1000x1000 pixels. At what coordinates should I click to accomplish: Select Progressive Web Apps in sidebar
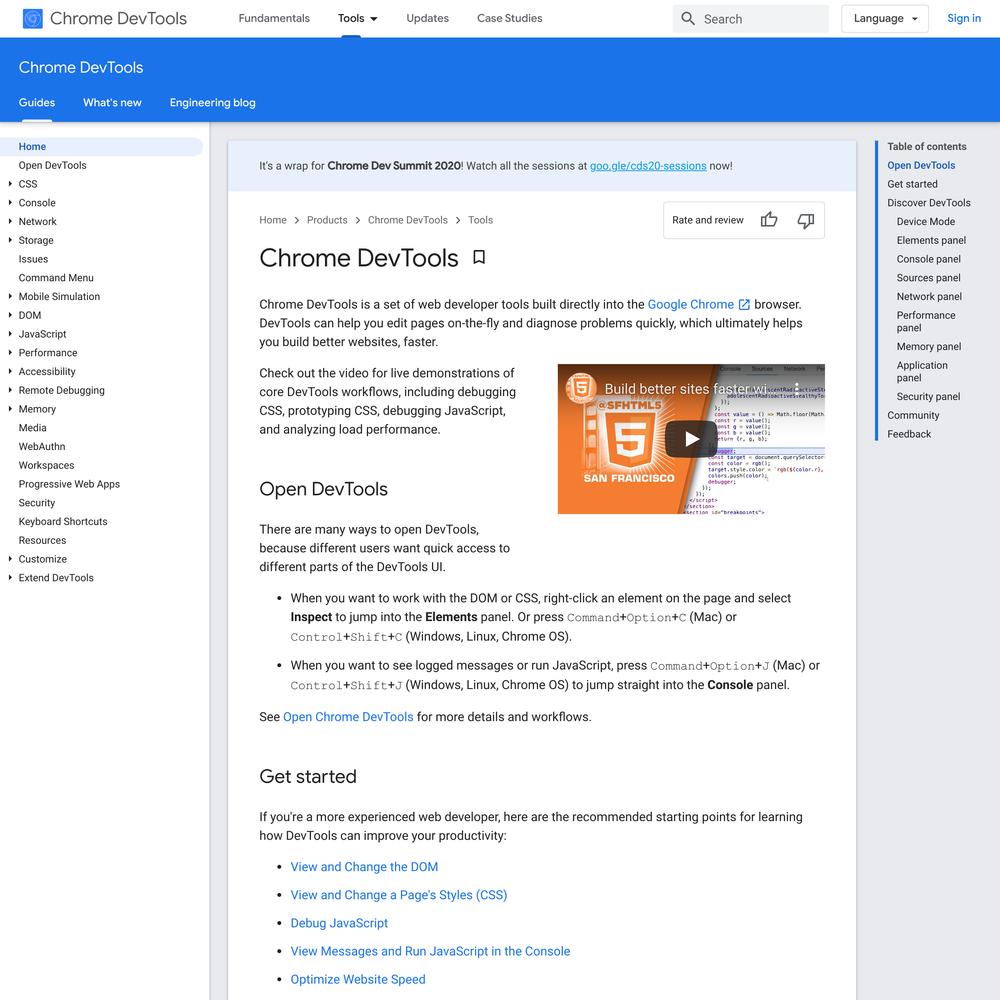click(x=69, y=484)
